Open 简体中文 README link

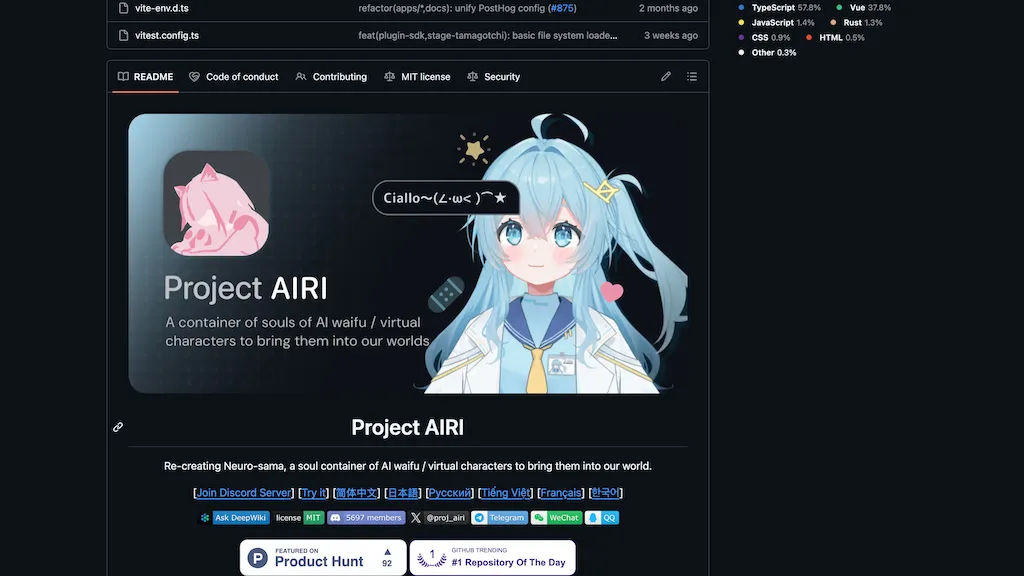coord(356,493)
